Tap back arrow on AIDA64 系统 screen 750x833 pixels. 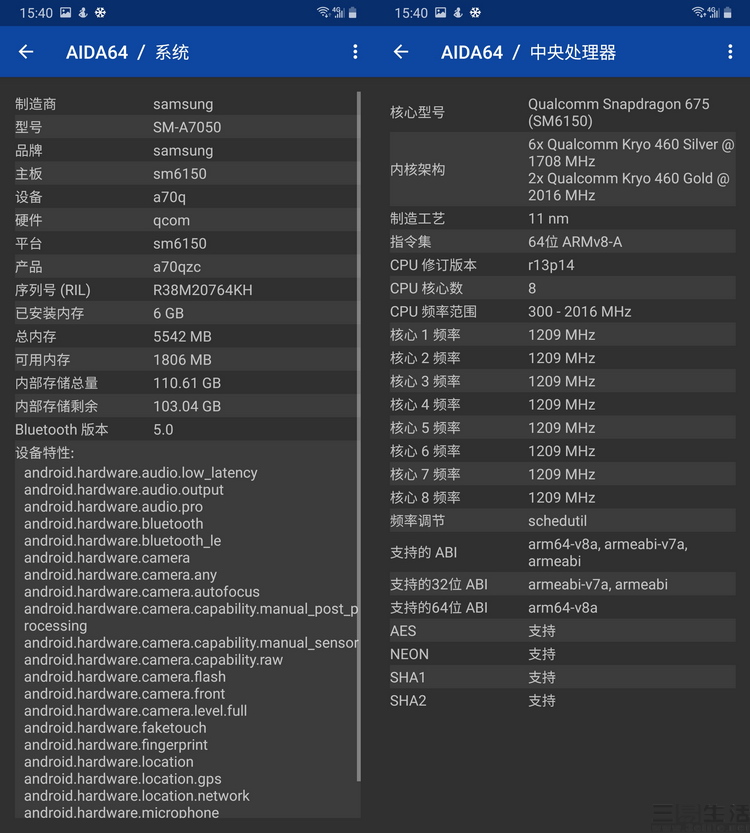(x=26, y=52)
